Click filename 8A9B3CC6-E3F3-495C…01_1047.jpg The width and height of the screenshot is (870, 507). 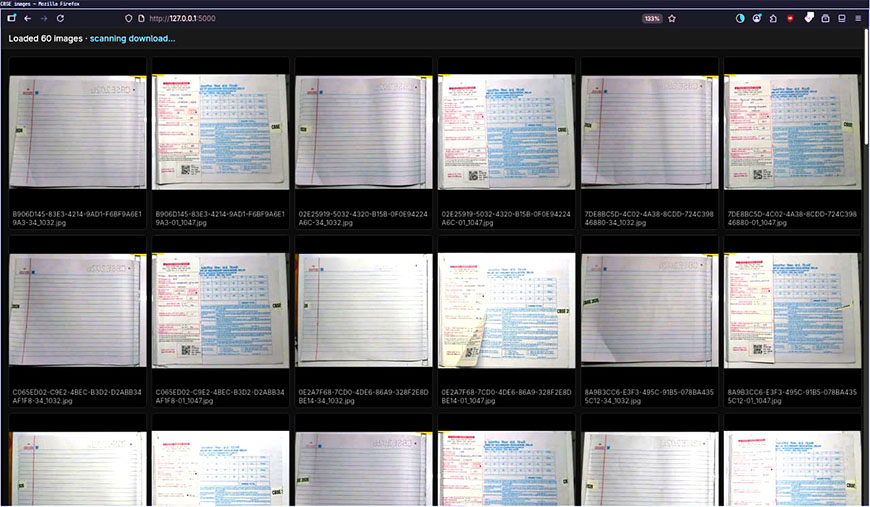point(793,397)
